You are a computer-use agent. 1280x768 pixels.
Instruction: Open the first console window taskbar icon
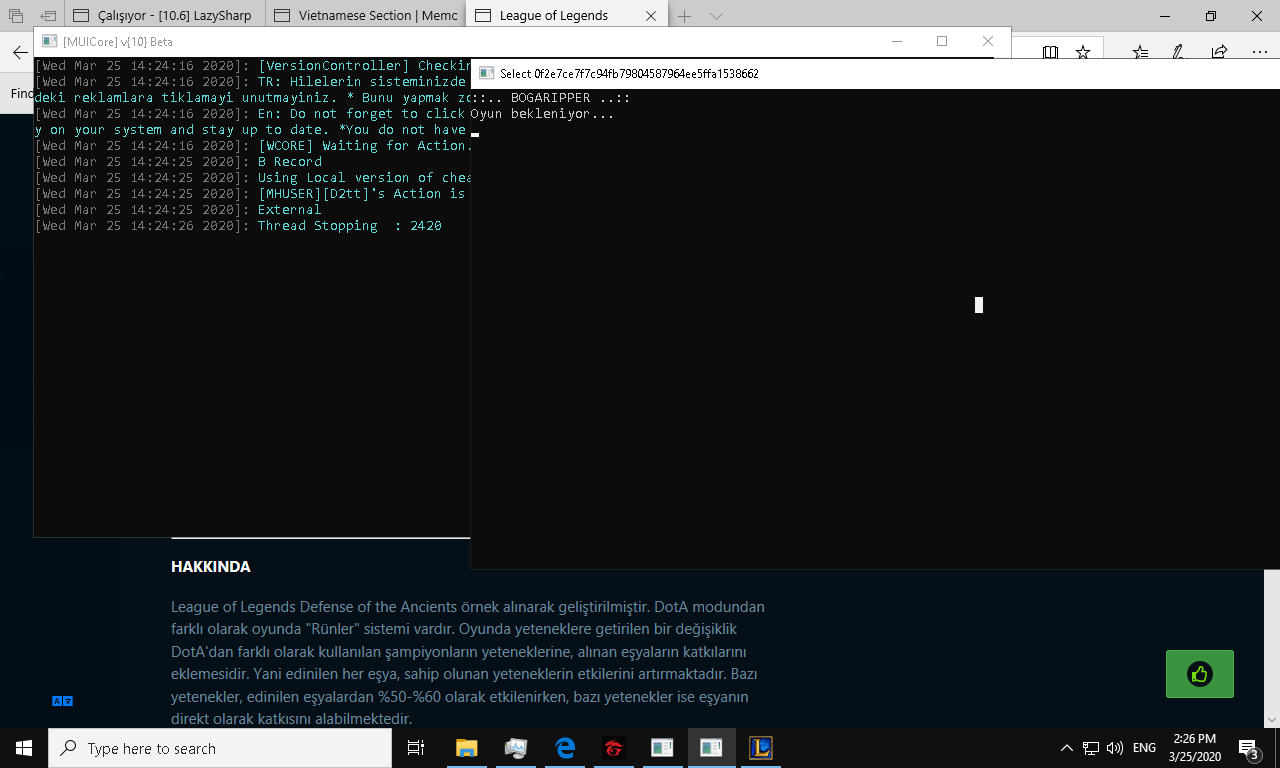pos(662,748)
